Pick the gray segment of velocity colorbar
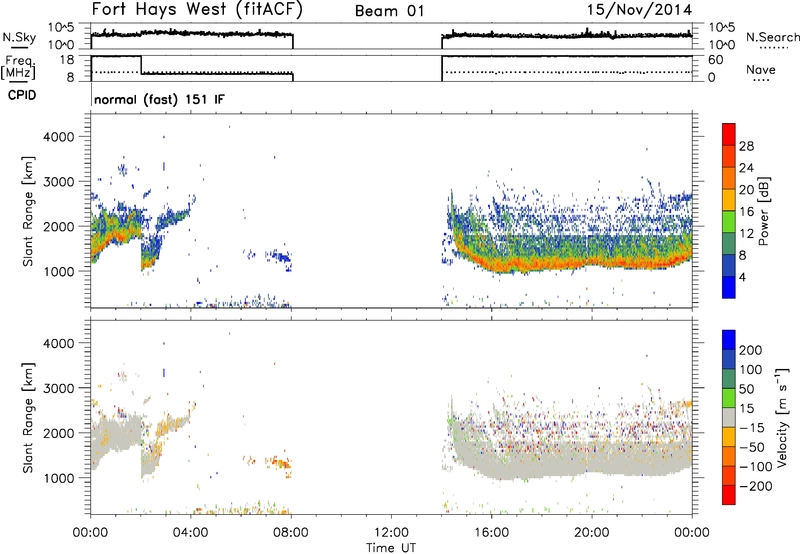The width and height of the screenshot is (800, 554). 729,417
